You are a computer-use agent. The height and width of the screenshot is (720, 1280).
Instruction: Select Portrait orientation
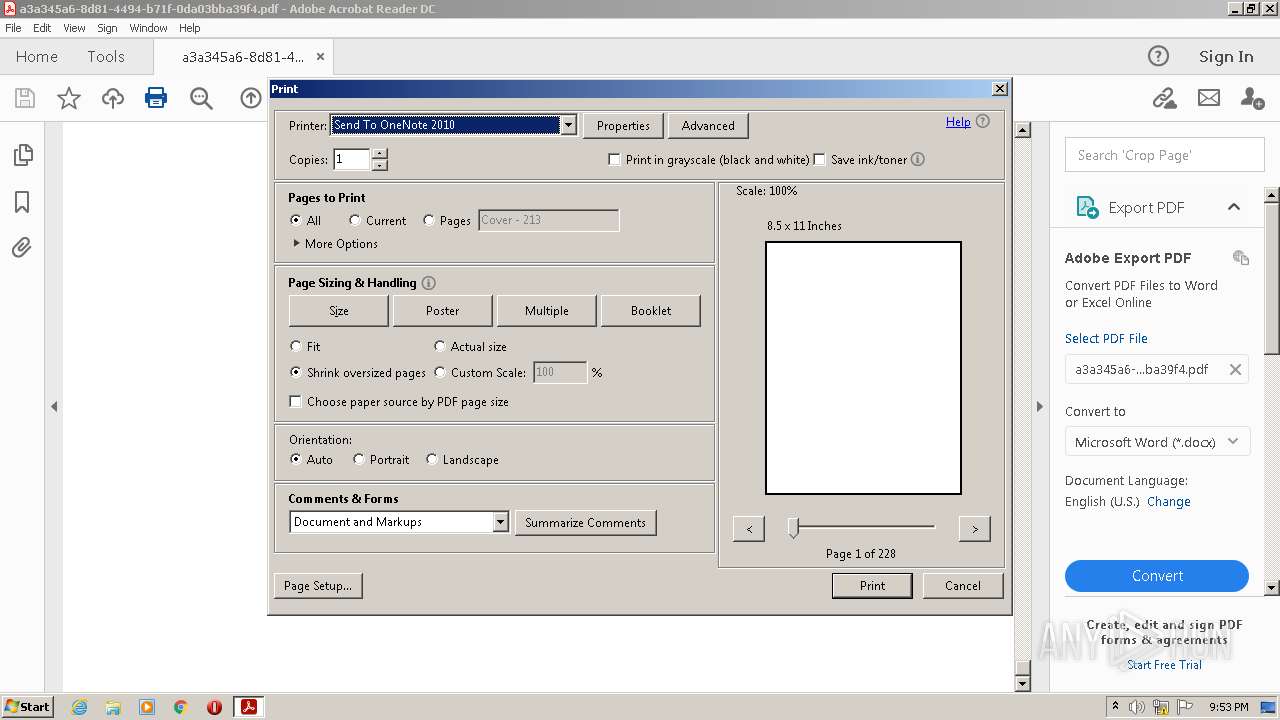(x=359, y=459)
